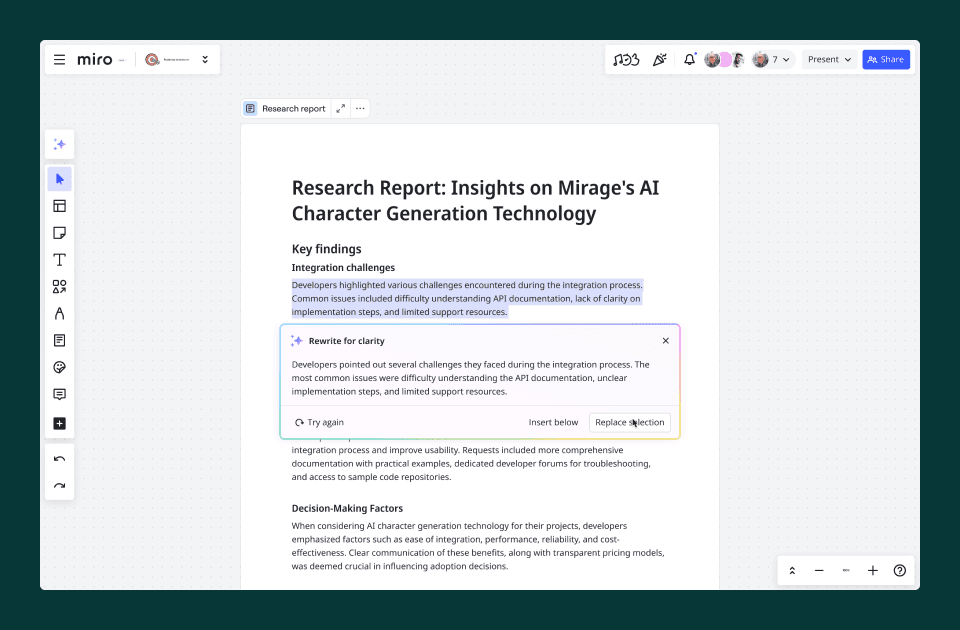
Task: Click the paragraph starting 'When considering AI character'
Action: click(x=478, y=546)
